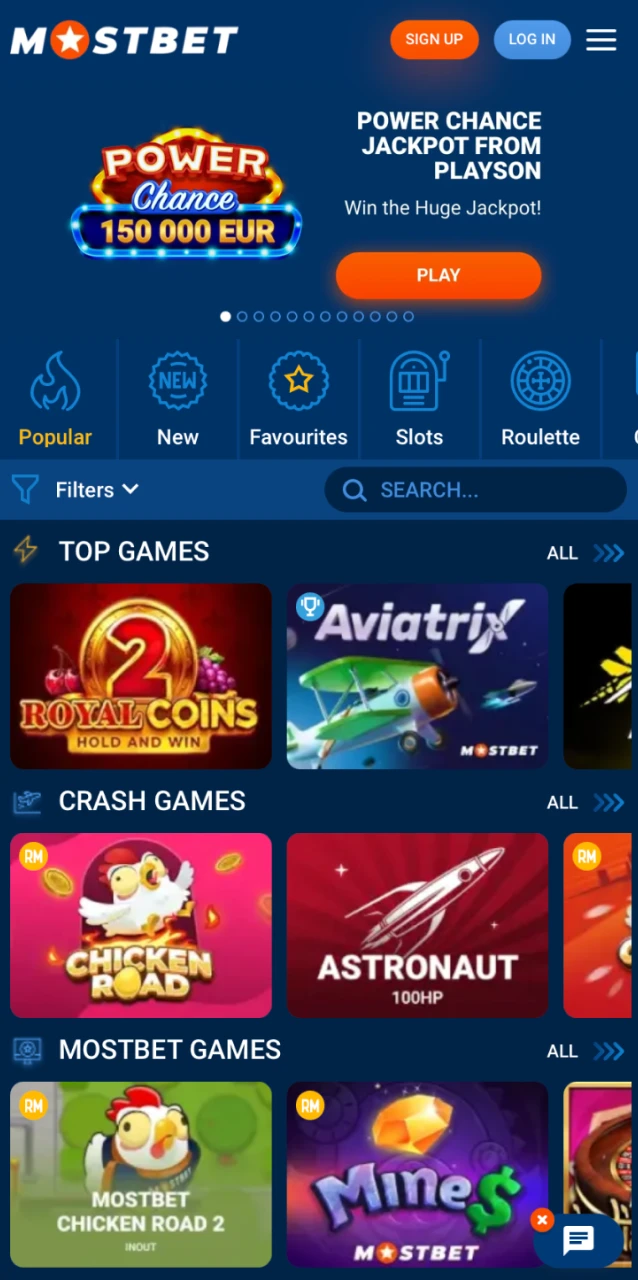Image resolution: width=638 pixels, height=1280 pixels.
Task: Expand ALL in Crash Games section
Action: [585, 802]
